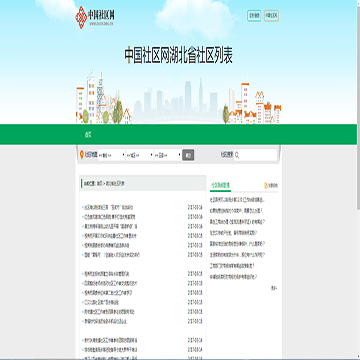The width and height of the screenshot is (360, 360).
Task: Click the small 'more' link below the right panel list
Action: pyautogui.click(x=274, y=287)
